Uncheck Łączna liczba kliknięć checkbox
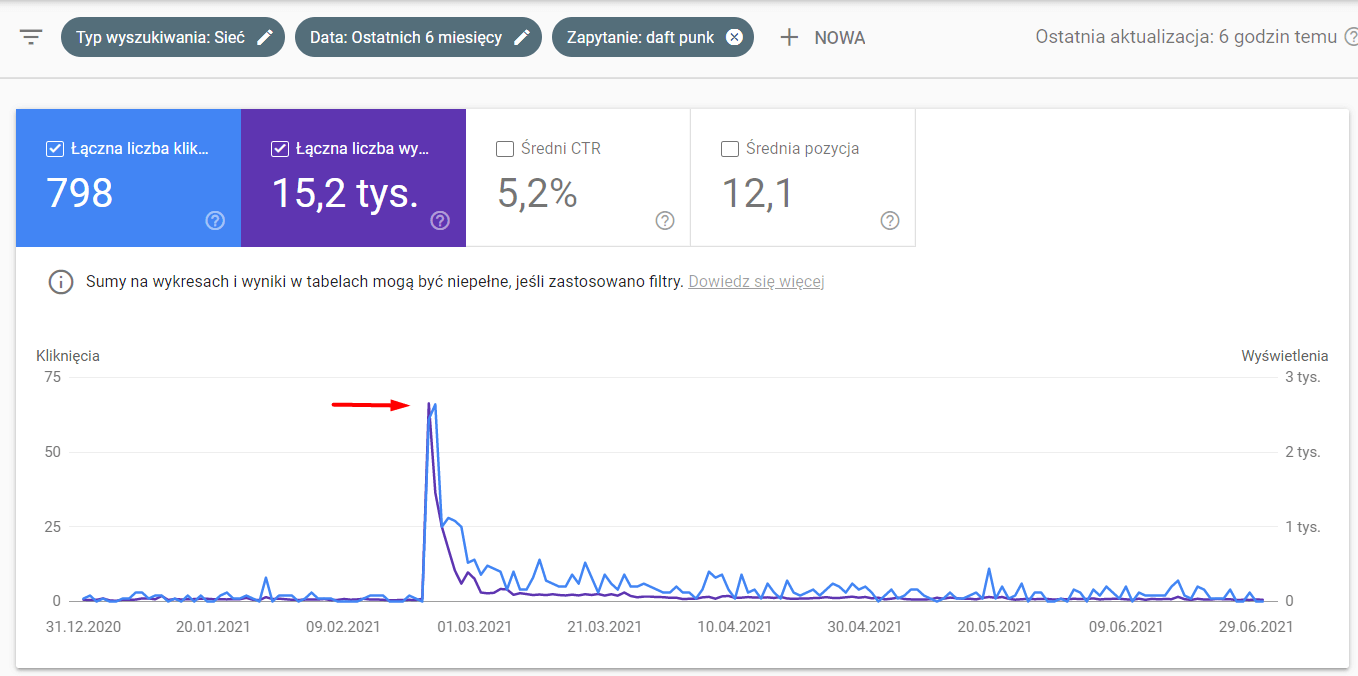Screen dimensions: 1358x676 (x=55, y=149)
